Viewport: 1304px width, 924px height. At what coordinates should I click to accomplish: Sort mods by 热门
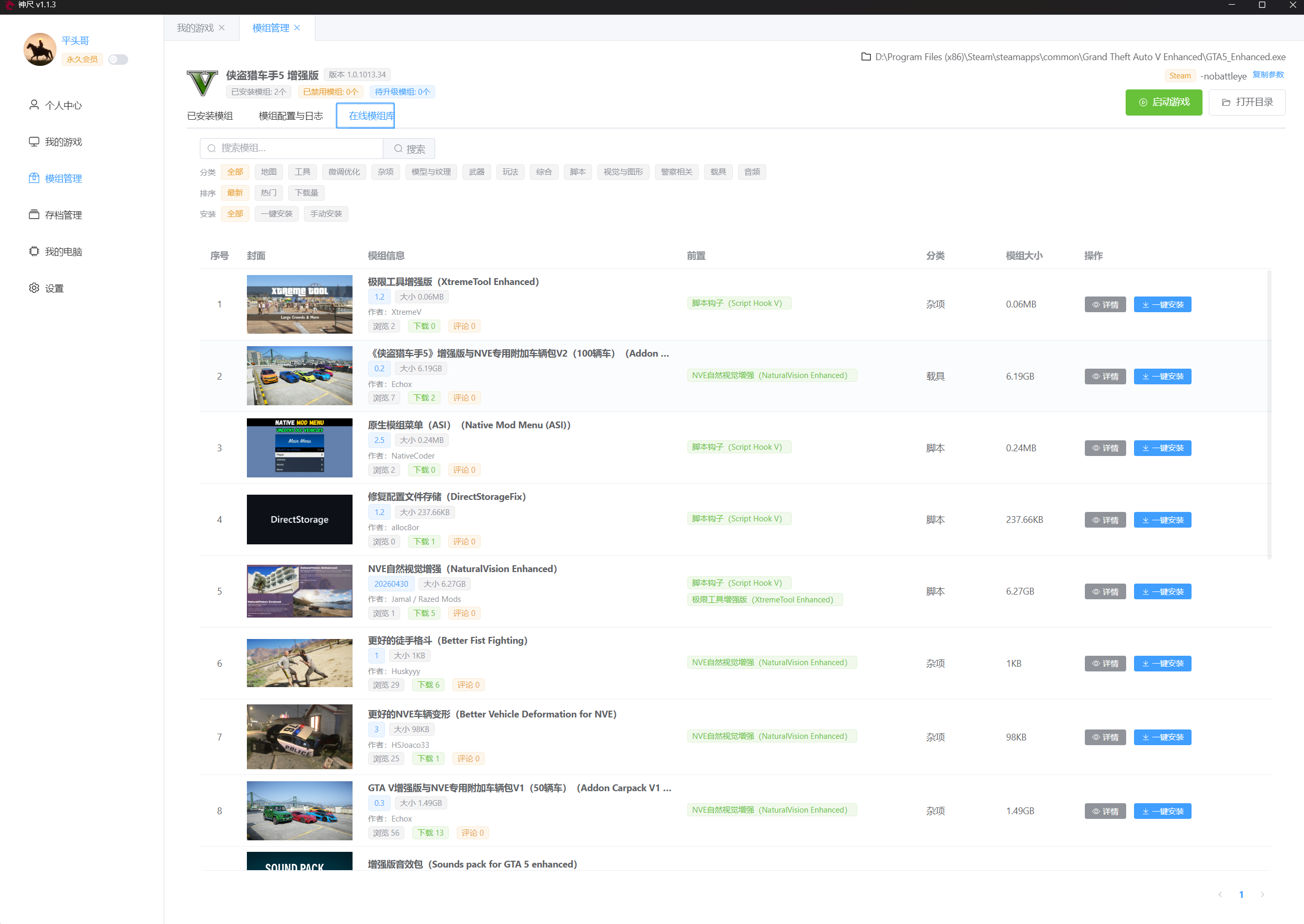(269, 193)
